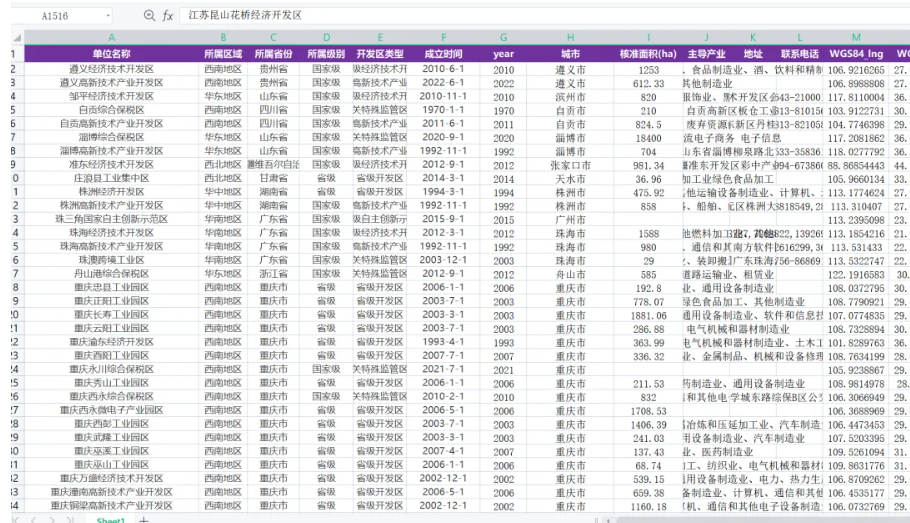Select cell 自贡综合保税区
Image resolution: width=910 pixels, height=523 pixels.
(111, 110)
